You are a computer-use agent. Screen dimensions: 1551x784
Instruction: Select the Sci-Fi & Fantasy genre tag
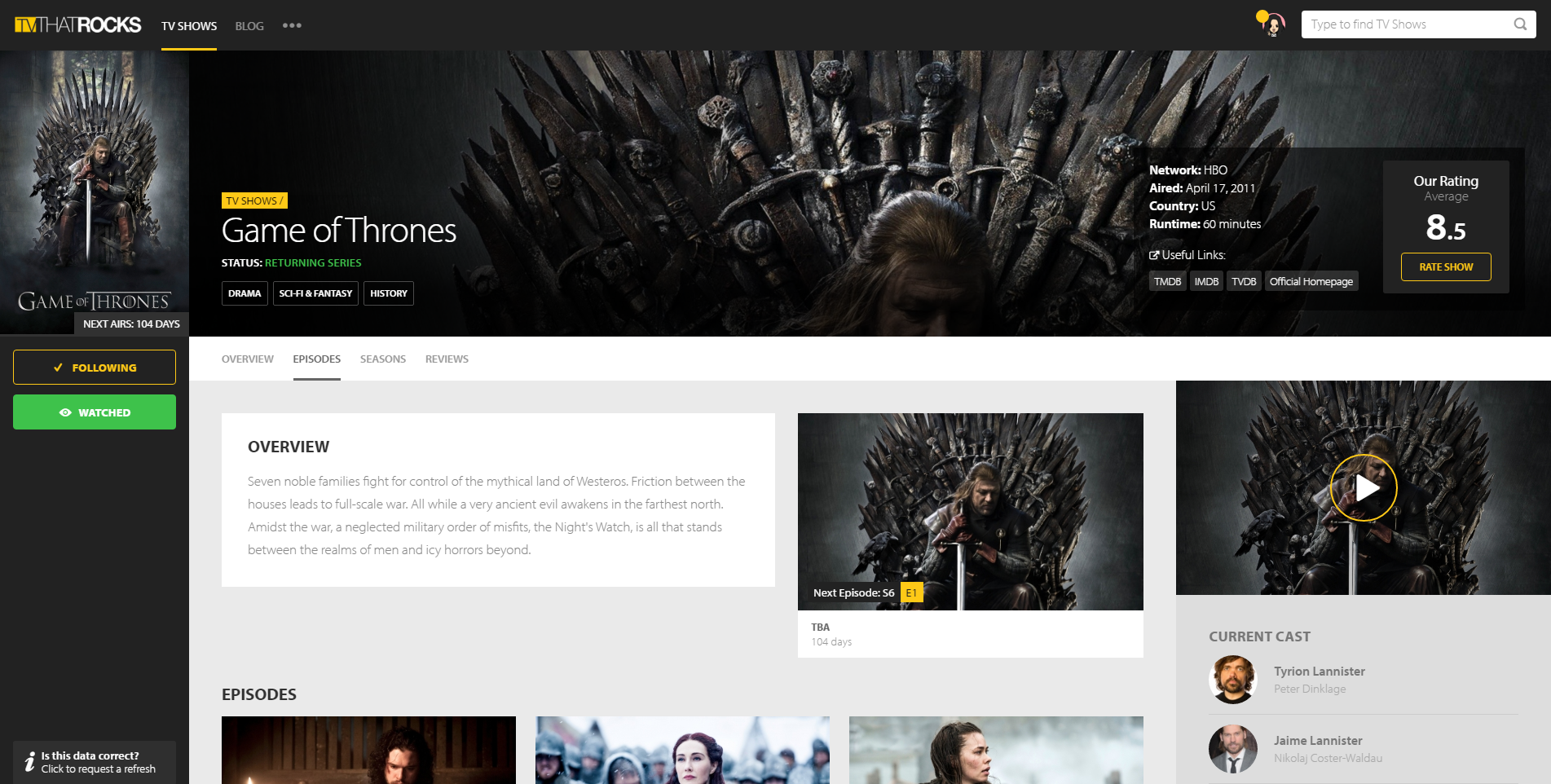(x=315, y=293)
